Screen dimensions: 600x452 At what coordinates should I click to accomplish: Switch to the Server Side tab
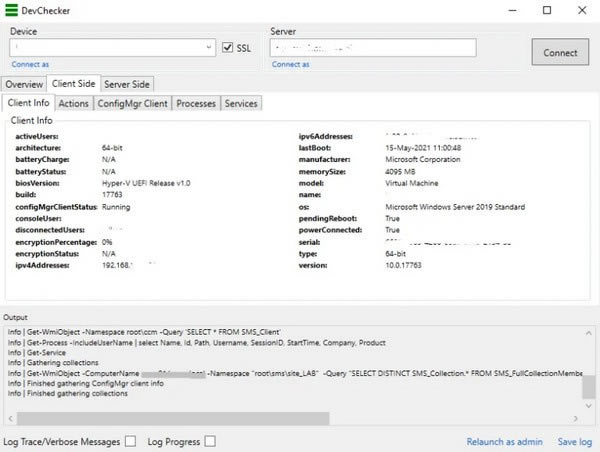coord(127,84)
